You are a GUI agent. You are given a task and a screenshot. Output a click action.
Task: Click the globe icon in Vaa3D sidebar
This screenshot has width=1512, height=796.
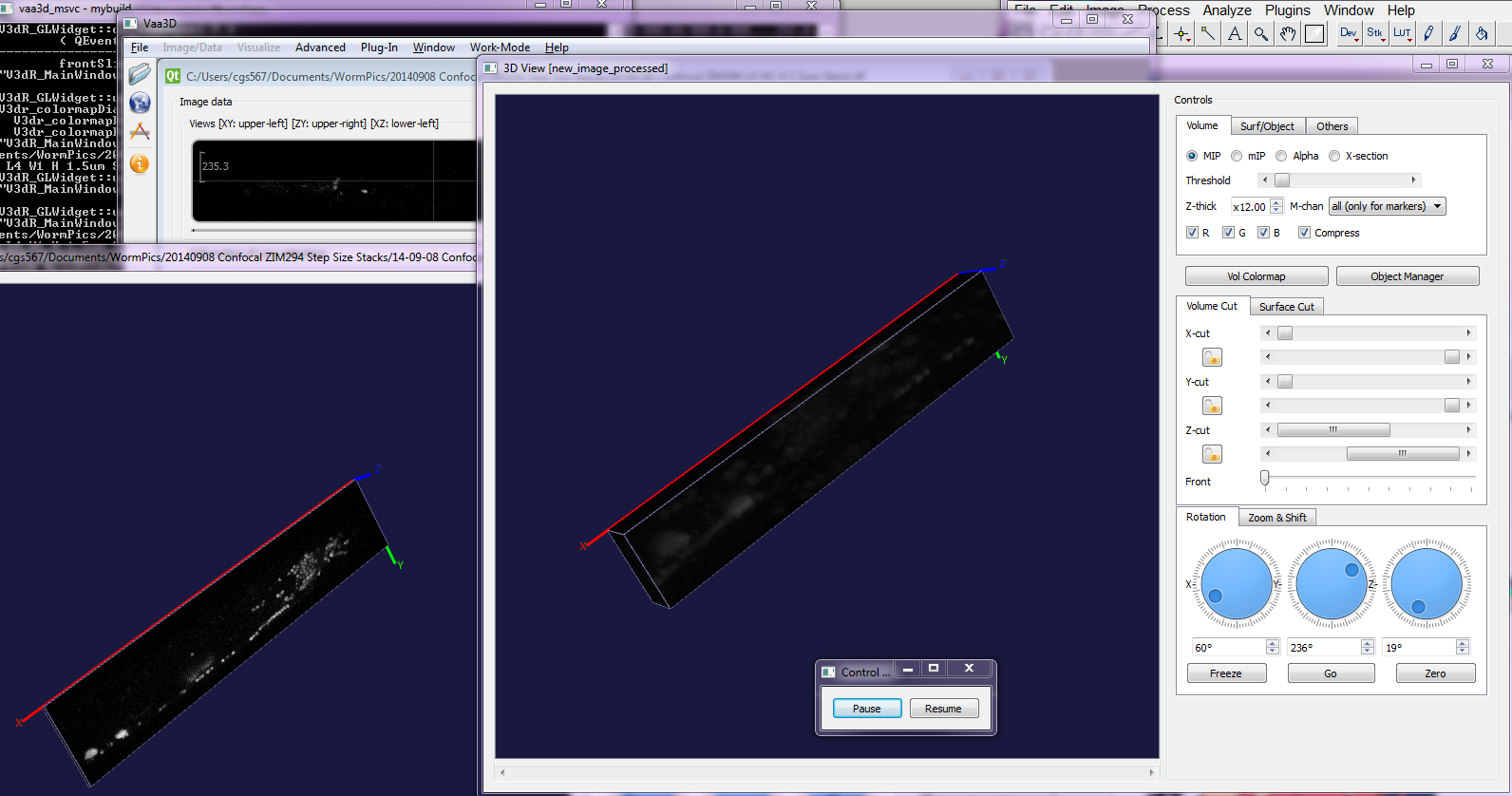pyautogui.click(x=140, y=103)
